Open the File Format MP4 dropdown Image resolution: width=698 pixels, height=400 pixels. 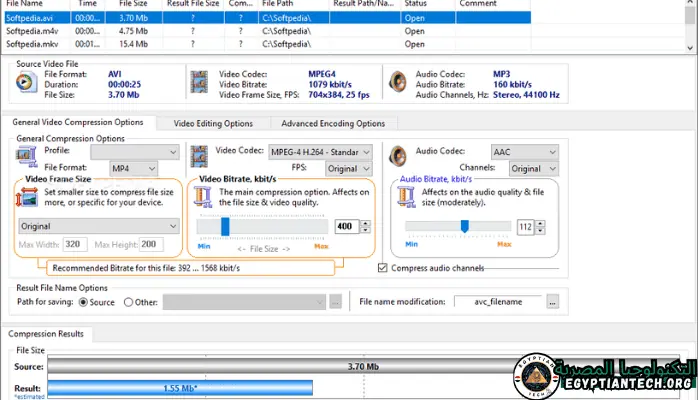[132, 168]
